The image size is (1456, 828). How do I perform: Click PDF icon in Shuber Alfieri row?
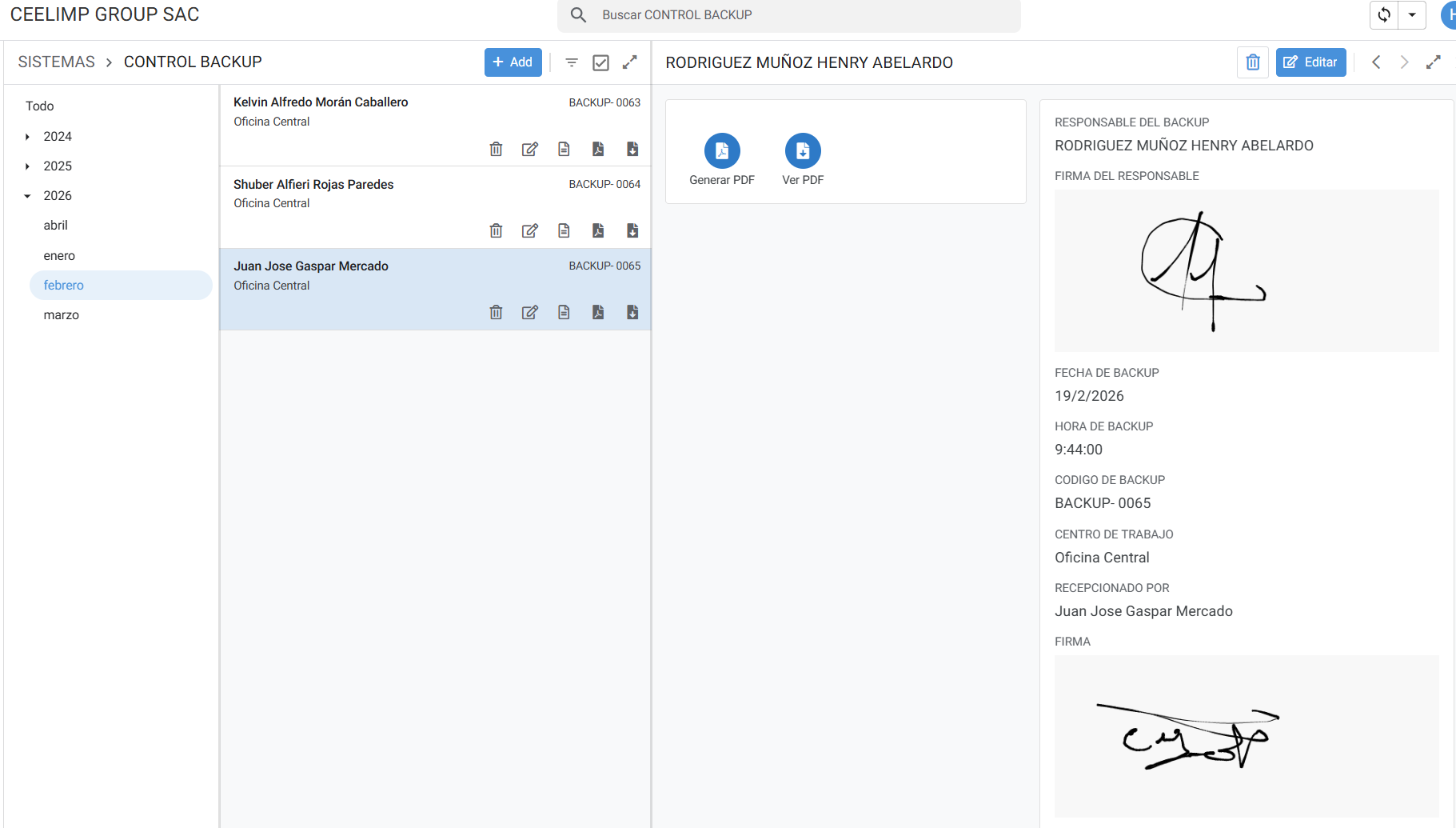click(x=598, y=230)
